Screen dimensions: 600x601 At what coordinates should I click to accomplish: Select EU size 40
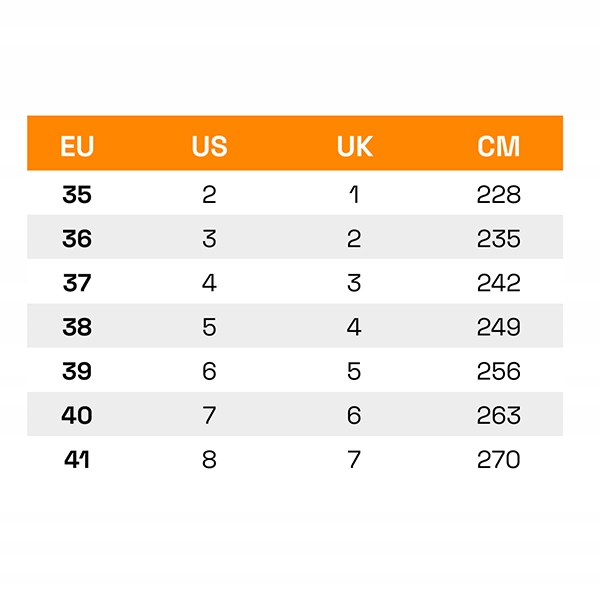tap(77, 415)
